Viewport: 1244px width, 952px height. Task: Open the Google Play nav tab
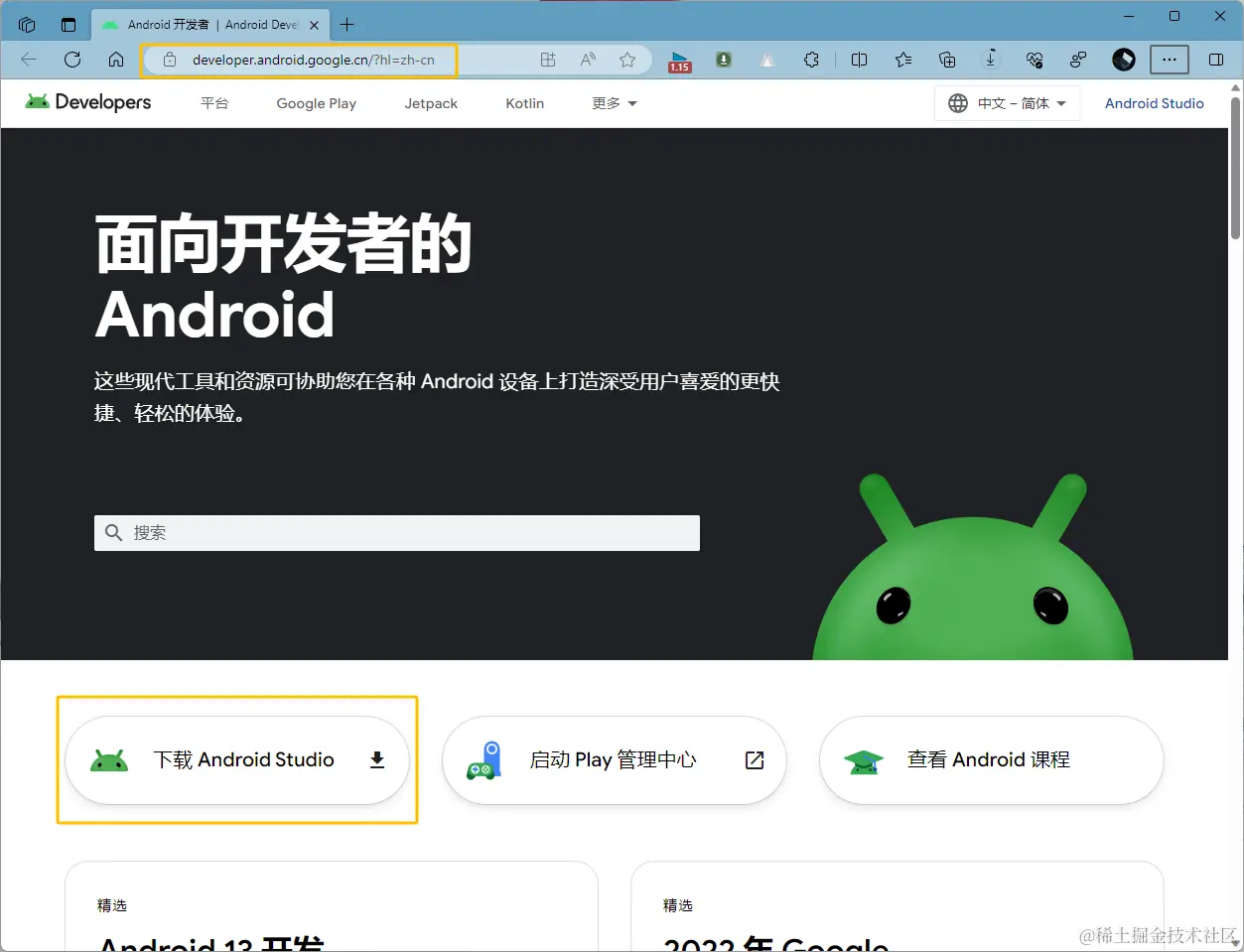tap(317, 103)
